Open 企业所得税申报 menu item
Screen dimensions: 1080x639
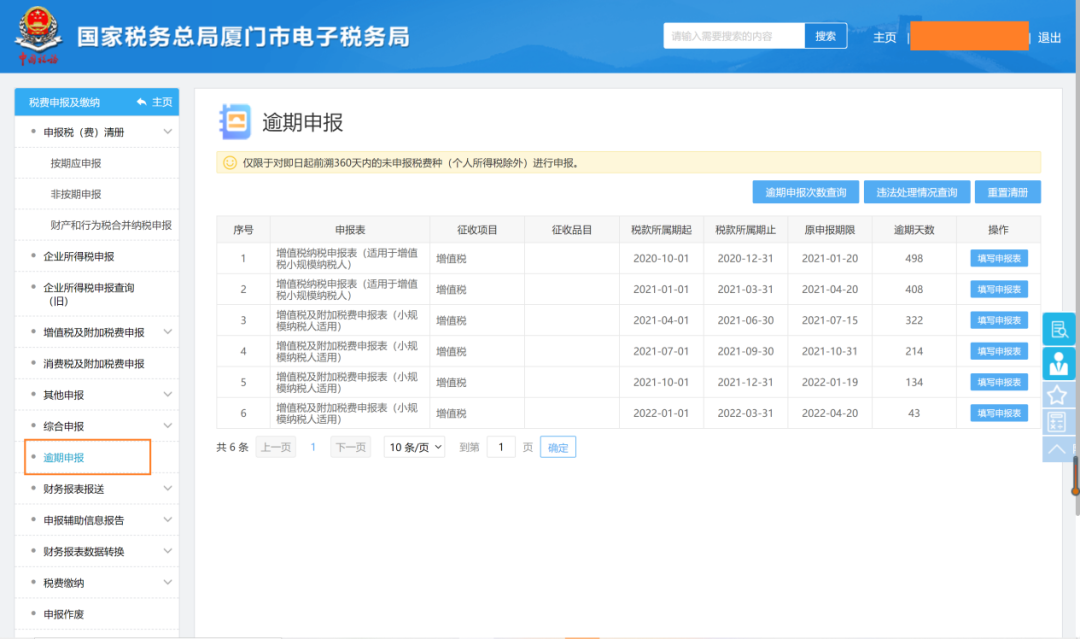tap(79, 256)
